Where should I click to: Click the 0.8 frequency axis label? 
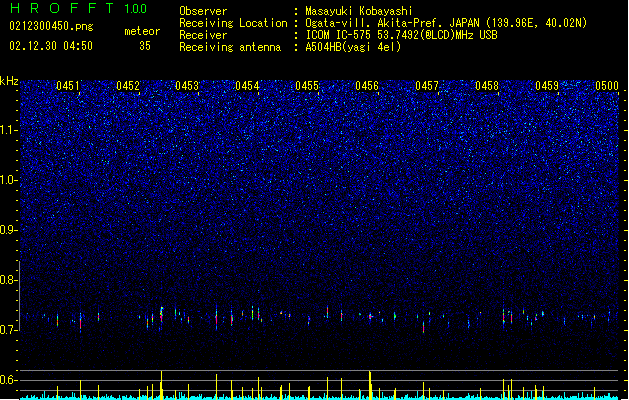tap(8, 280)
